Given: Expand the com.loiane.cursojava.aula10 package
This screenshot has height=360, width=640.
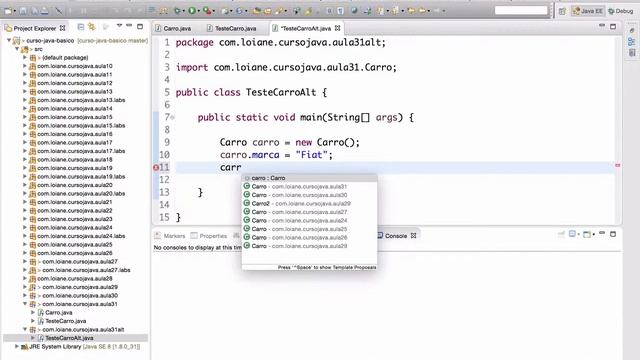Looking at the screenshot, I should point(25,66).
